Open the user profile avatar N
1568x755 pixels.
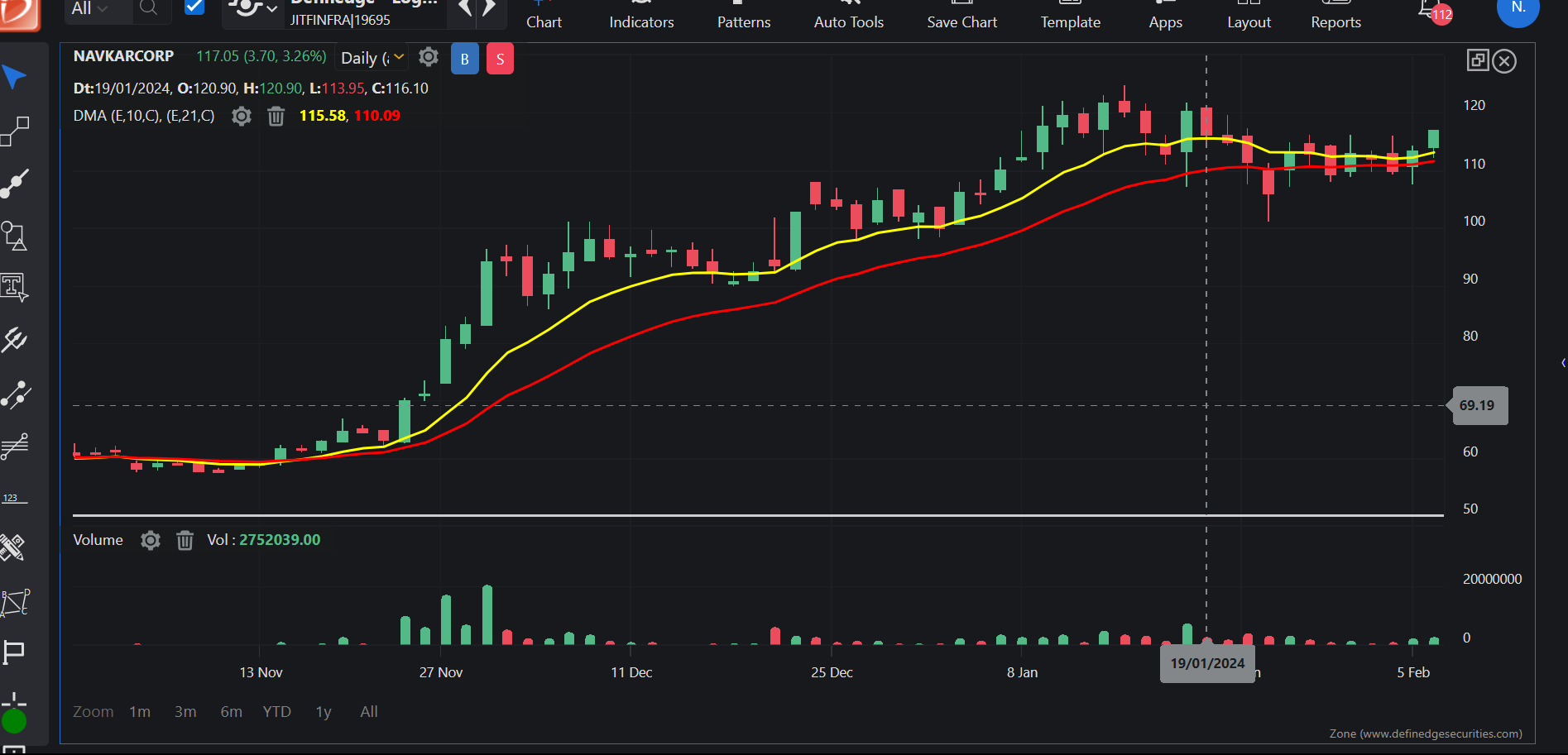[1518, 9]
